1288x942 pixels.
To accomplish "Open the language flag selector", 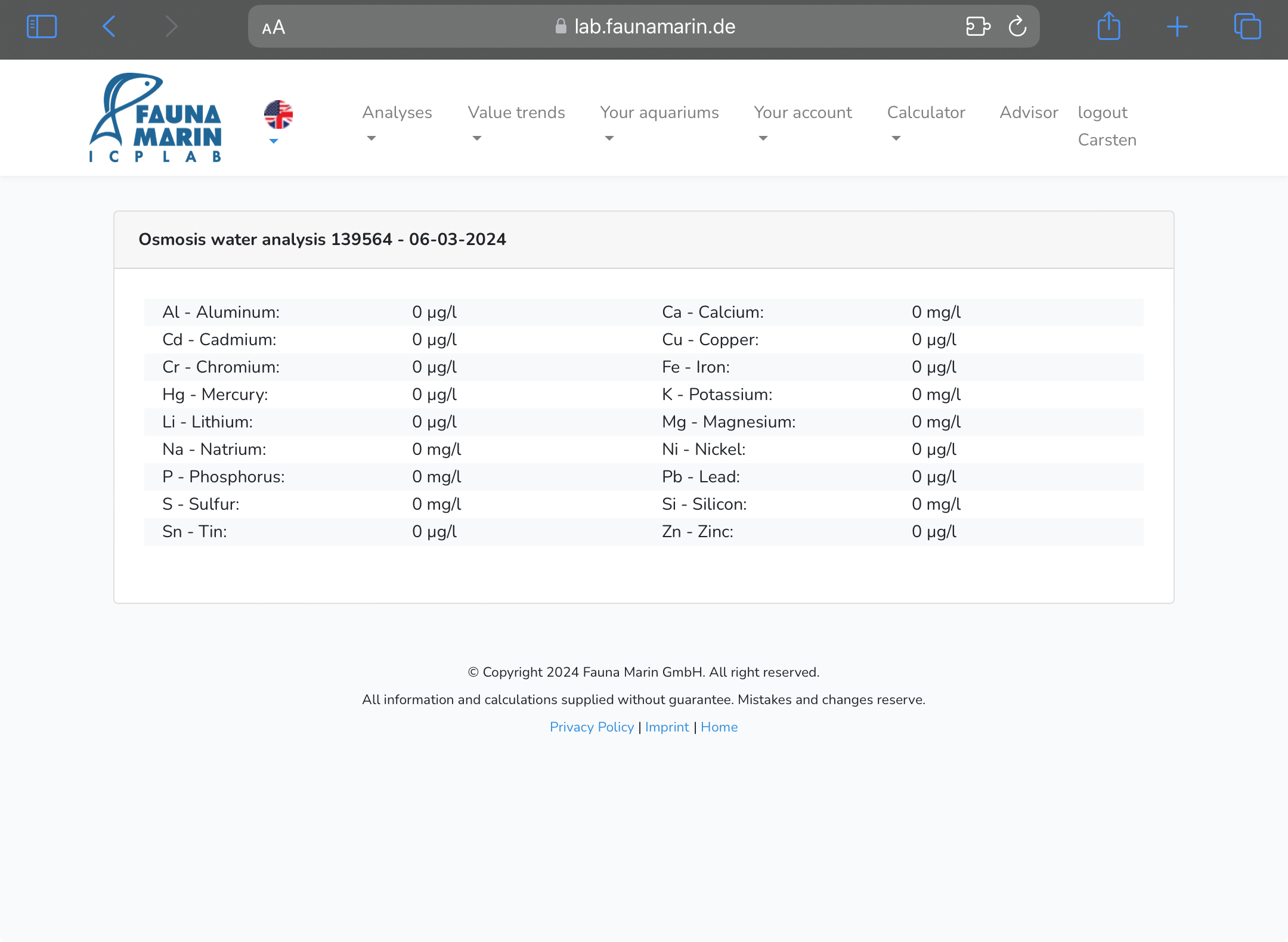I will 278,116.
